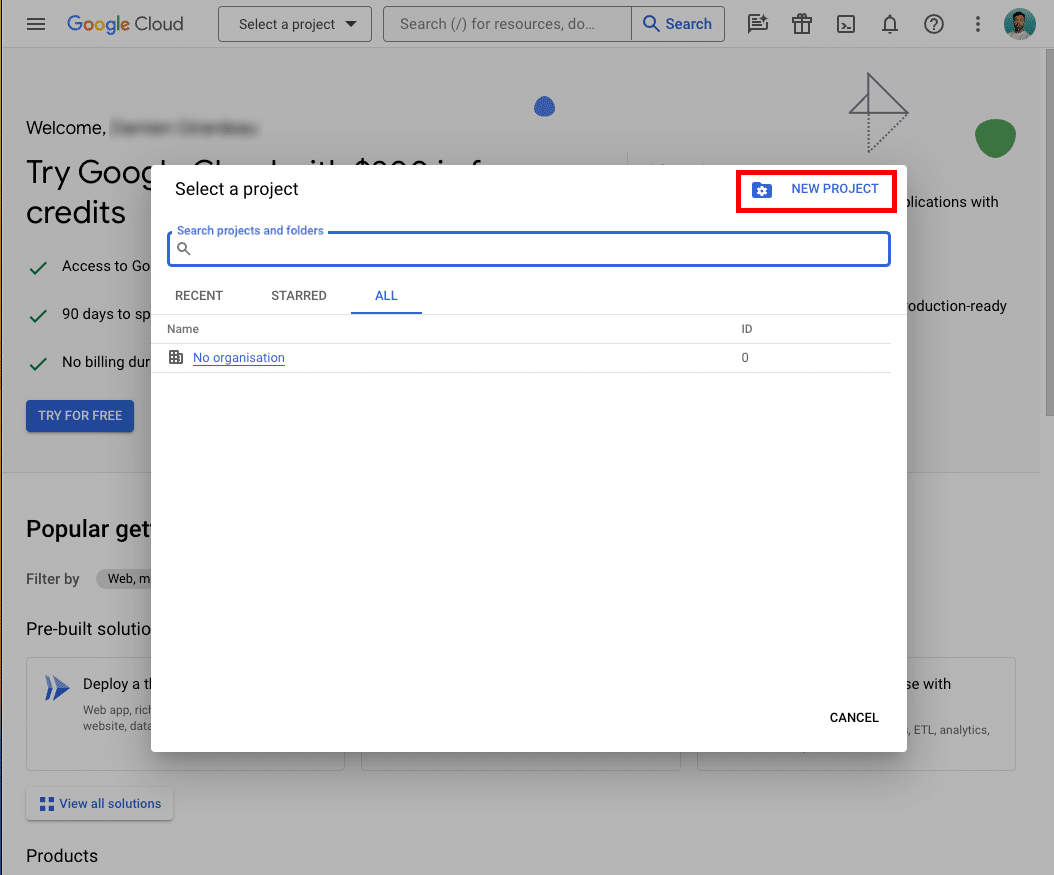1054x875 pixels.
Task: Select the ALL tab
Action: [386, 295]
